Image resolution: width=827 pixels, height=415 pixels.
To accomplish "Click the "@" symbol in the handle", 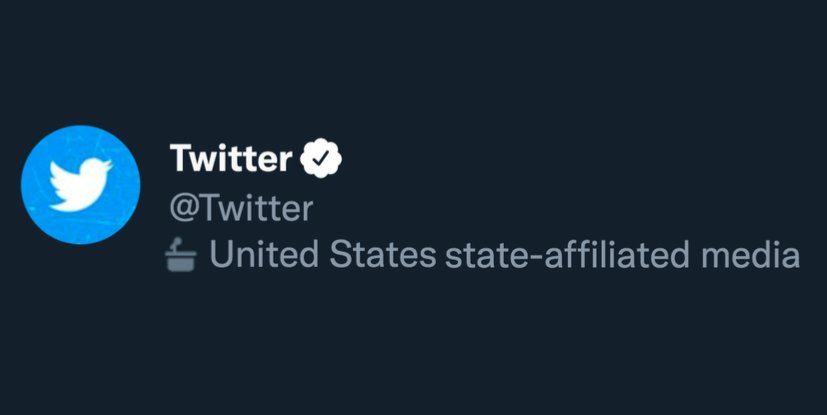I will [x=183, y=209].
